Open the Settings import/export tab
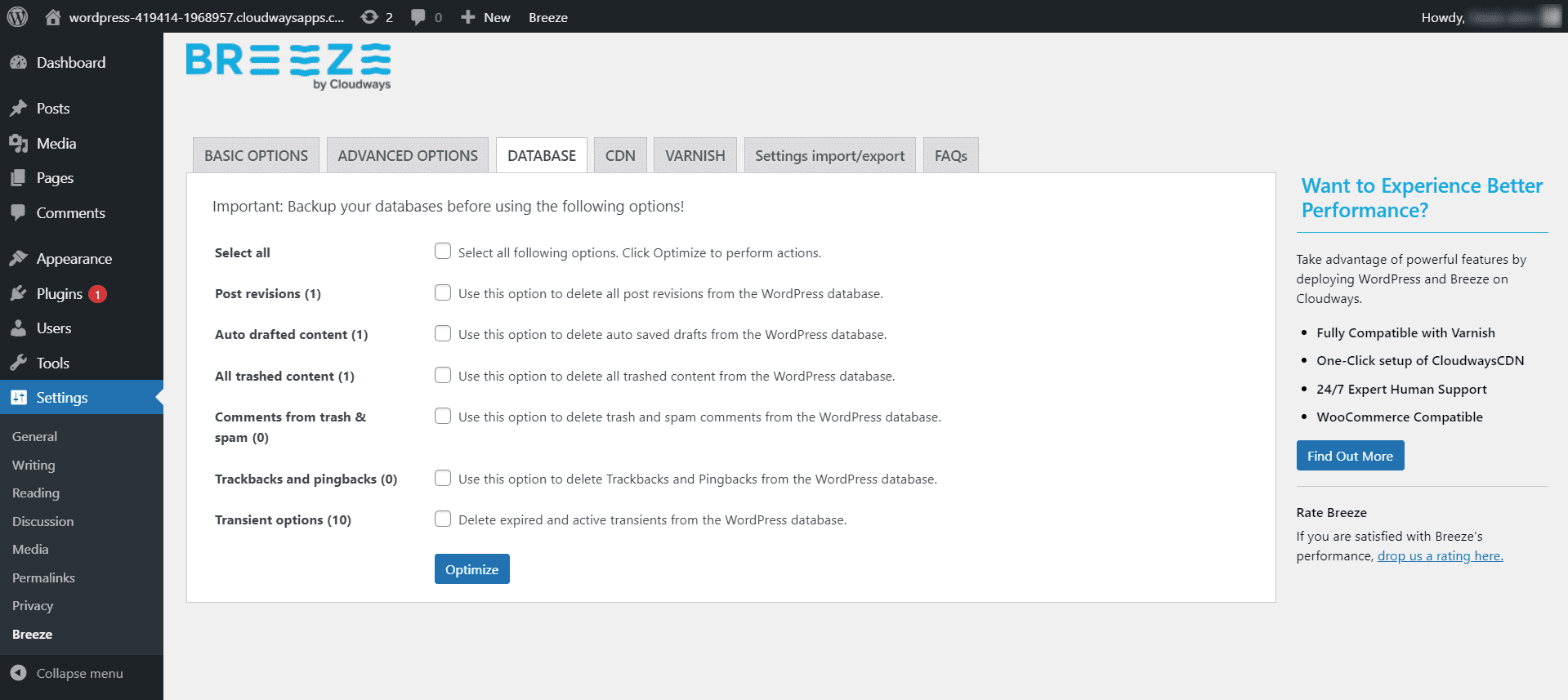Screen dimensions: 1568x700 [x=829, y=156]
